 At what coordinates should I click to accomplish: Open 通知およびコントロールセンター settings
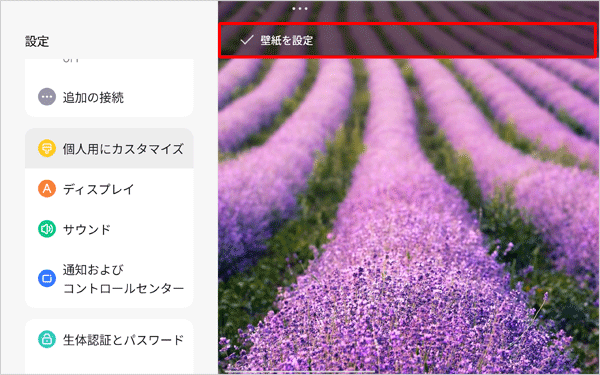[109, 279]
